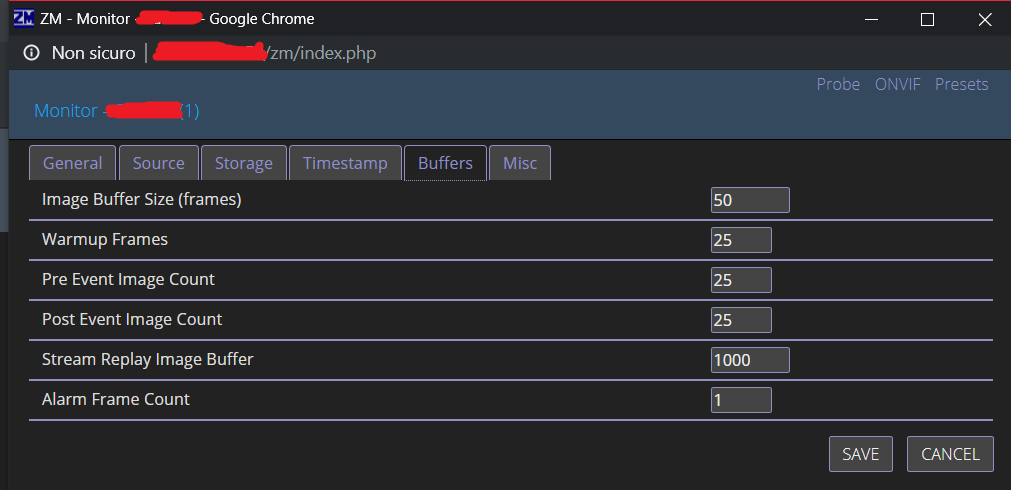This screenshot has height=490, width=1011.
Task: Open the Presets link
Action: (961, 84)
